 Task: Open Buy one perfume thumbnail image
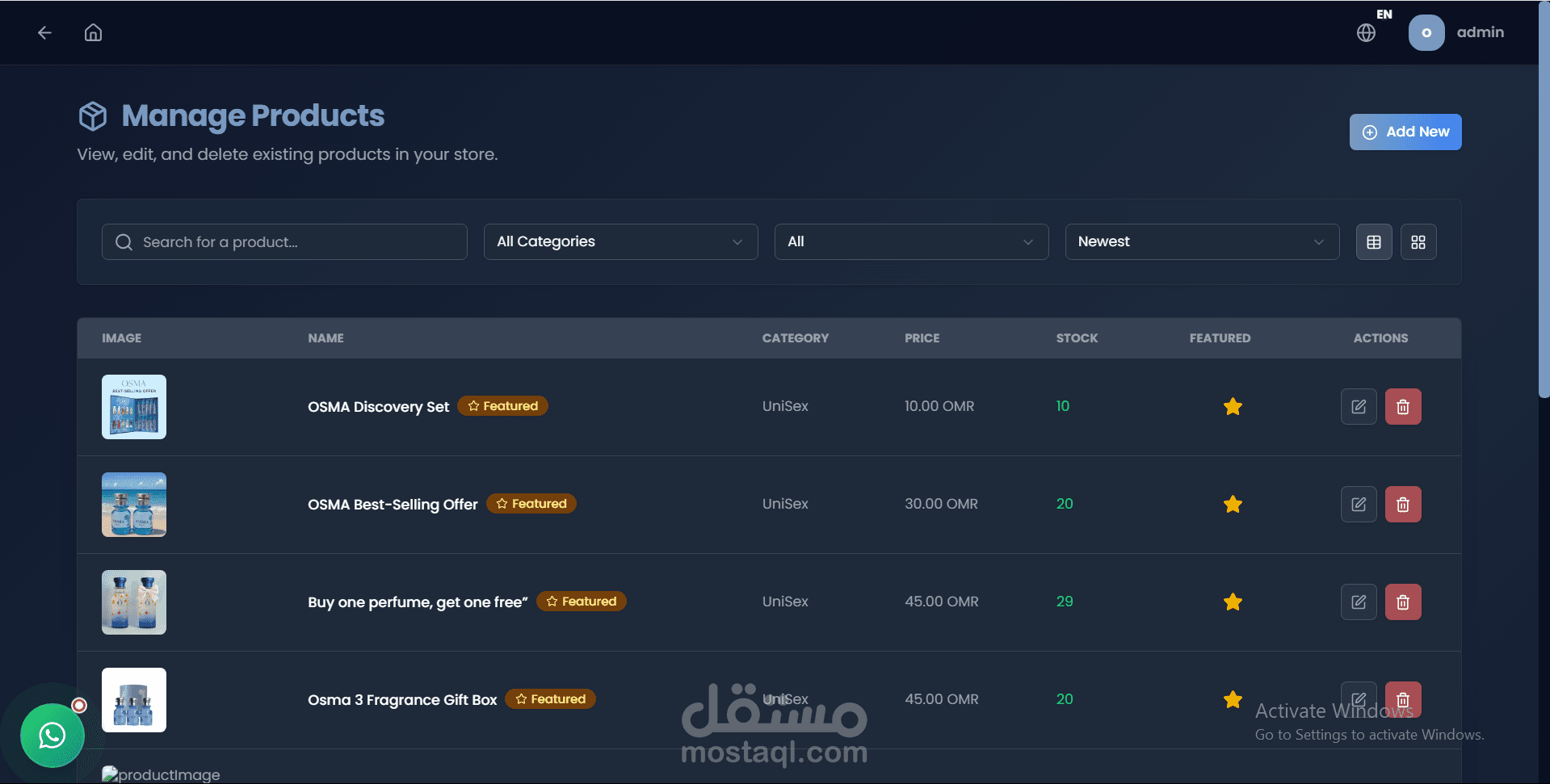click(x=134, y=602)
